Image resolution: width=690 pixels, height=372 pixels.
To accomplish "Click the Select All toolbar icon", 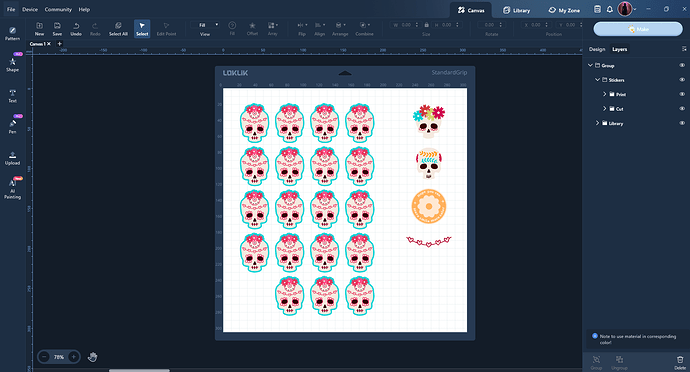I will (x=118, y=29).
